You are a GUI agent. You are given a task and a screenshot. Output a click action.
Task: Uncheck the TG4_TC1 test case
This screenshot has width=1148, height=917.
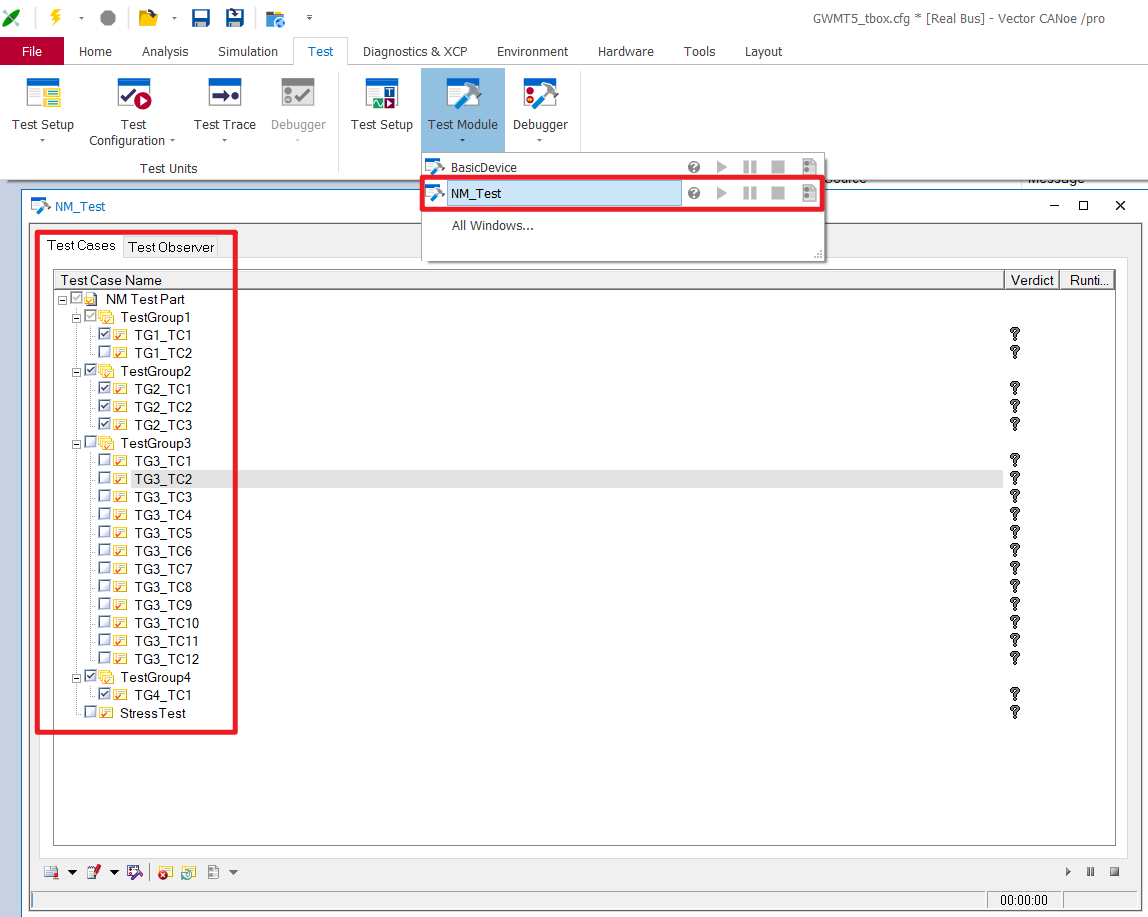tap(105, 694)
